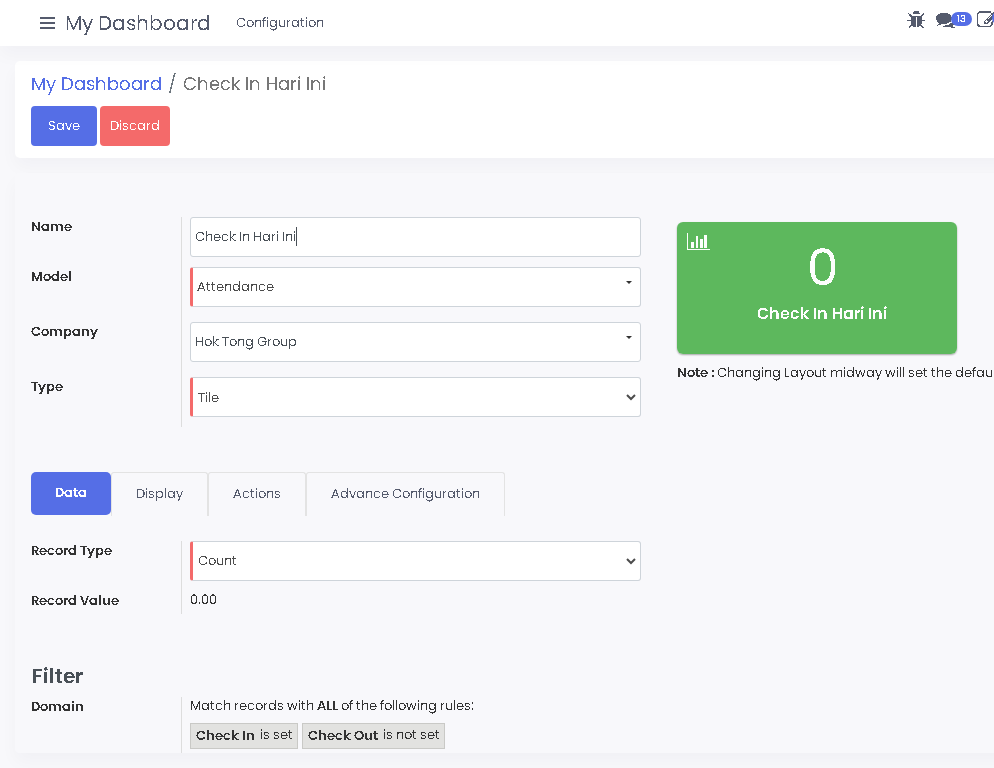This screenshot has height=768, width=994.
Task: Open the Advance Configuration tab
Action: pos(405,493)
